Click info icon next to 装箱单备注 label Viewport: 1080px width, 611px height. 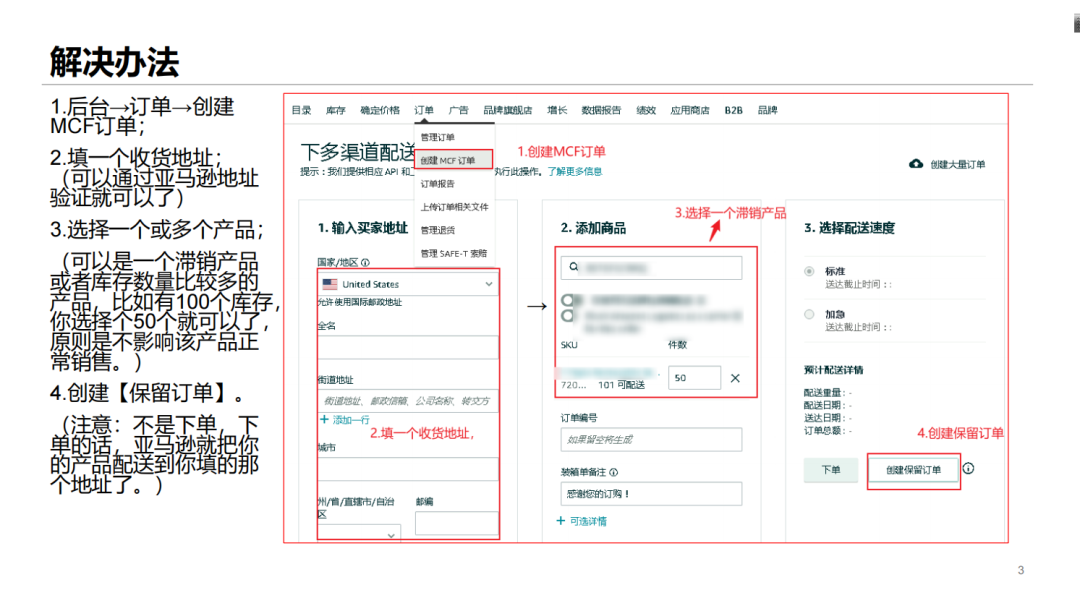[614, 473]
